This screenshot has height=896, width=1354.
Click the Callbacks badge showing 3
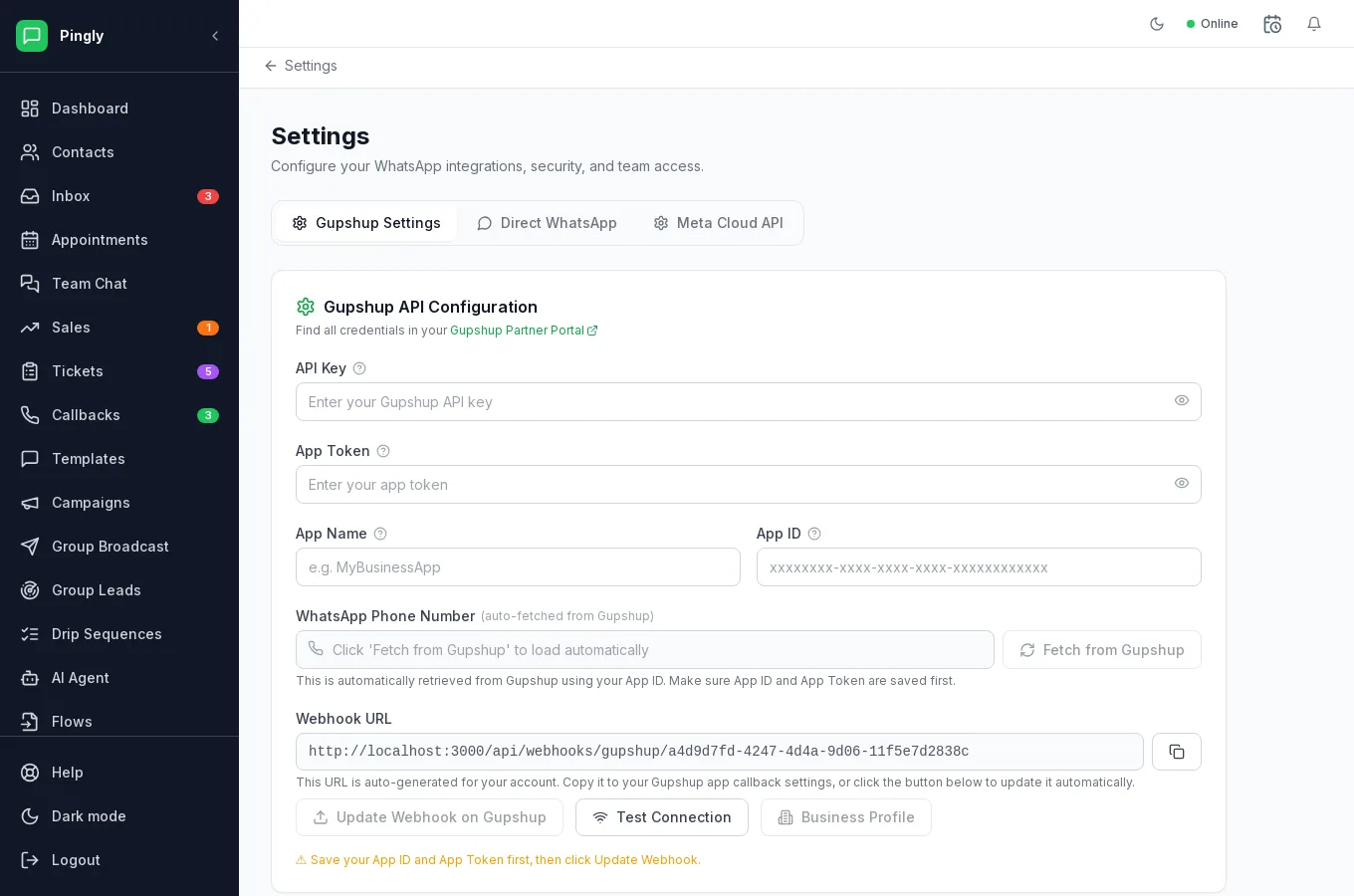coord(208,415)
